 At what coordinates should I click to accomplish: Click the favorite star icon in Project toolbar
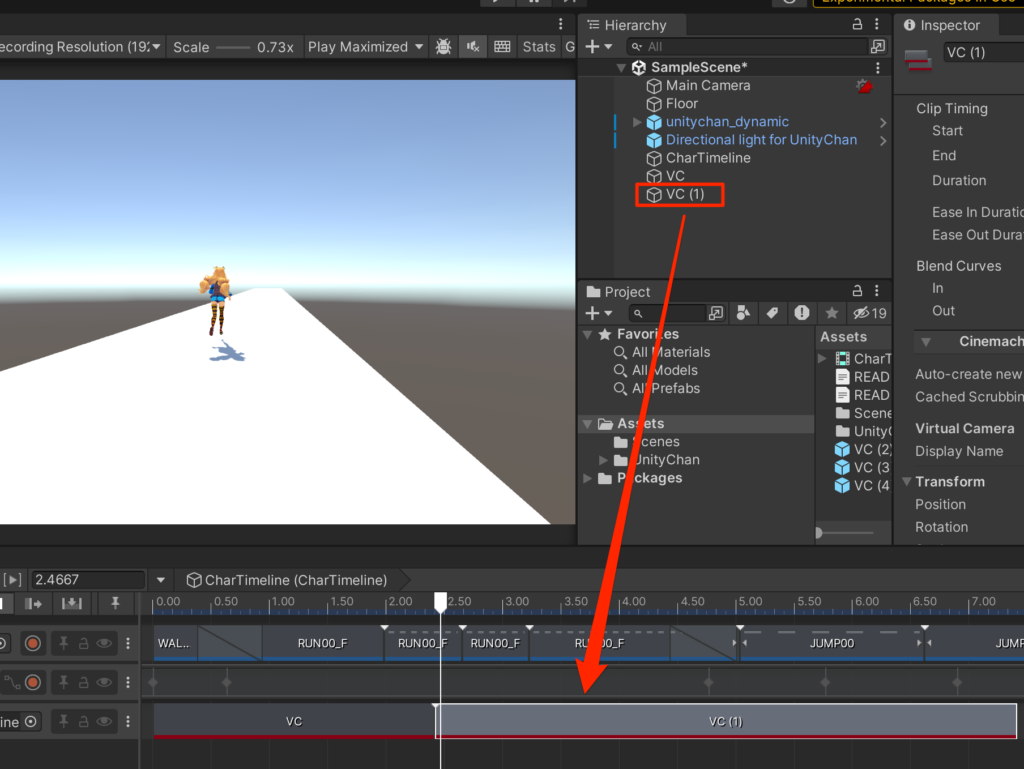tap(832, 313)
